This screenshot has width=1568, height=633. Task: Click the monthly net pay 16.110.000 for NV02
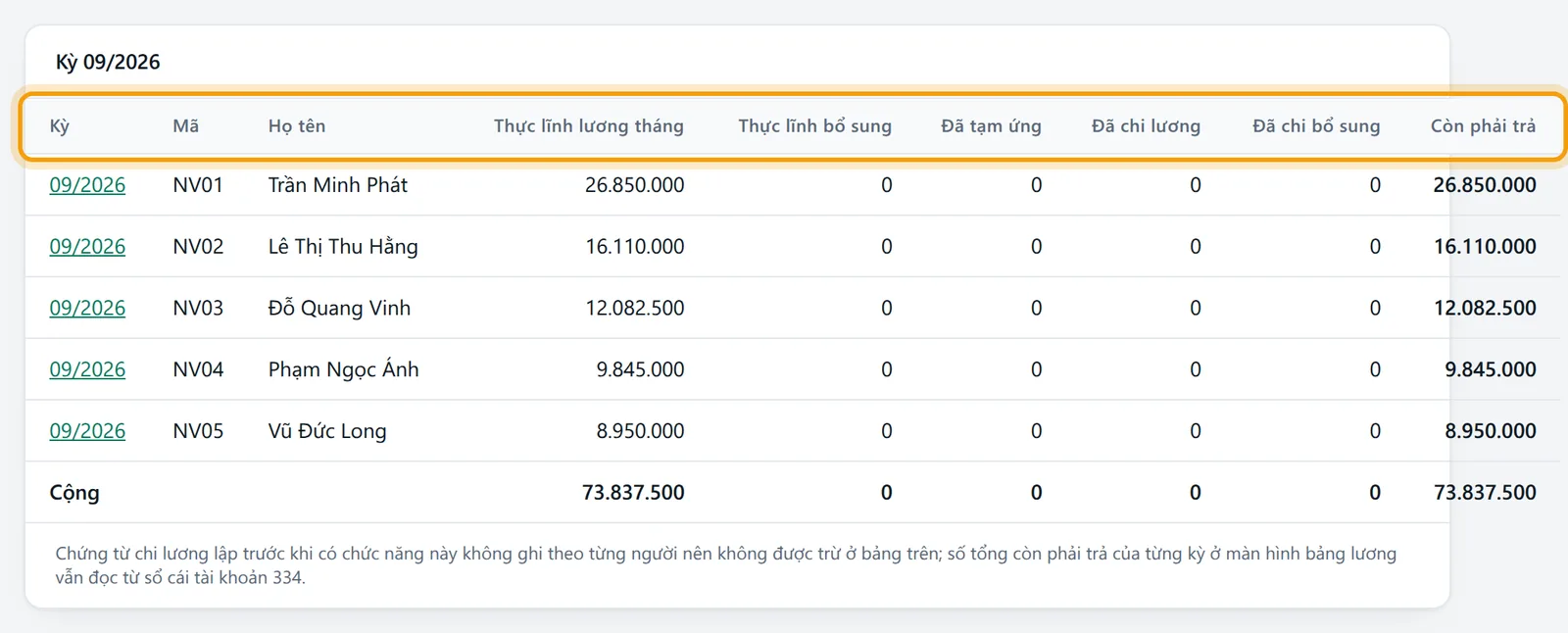(635, 247)
